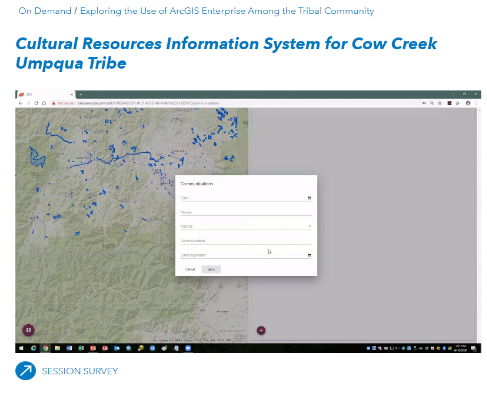Screen dimensions: 487x398
Task: Close the active browser tab
Action: [71, 95]
